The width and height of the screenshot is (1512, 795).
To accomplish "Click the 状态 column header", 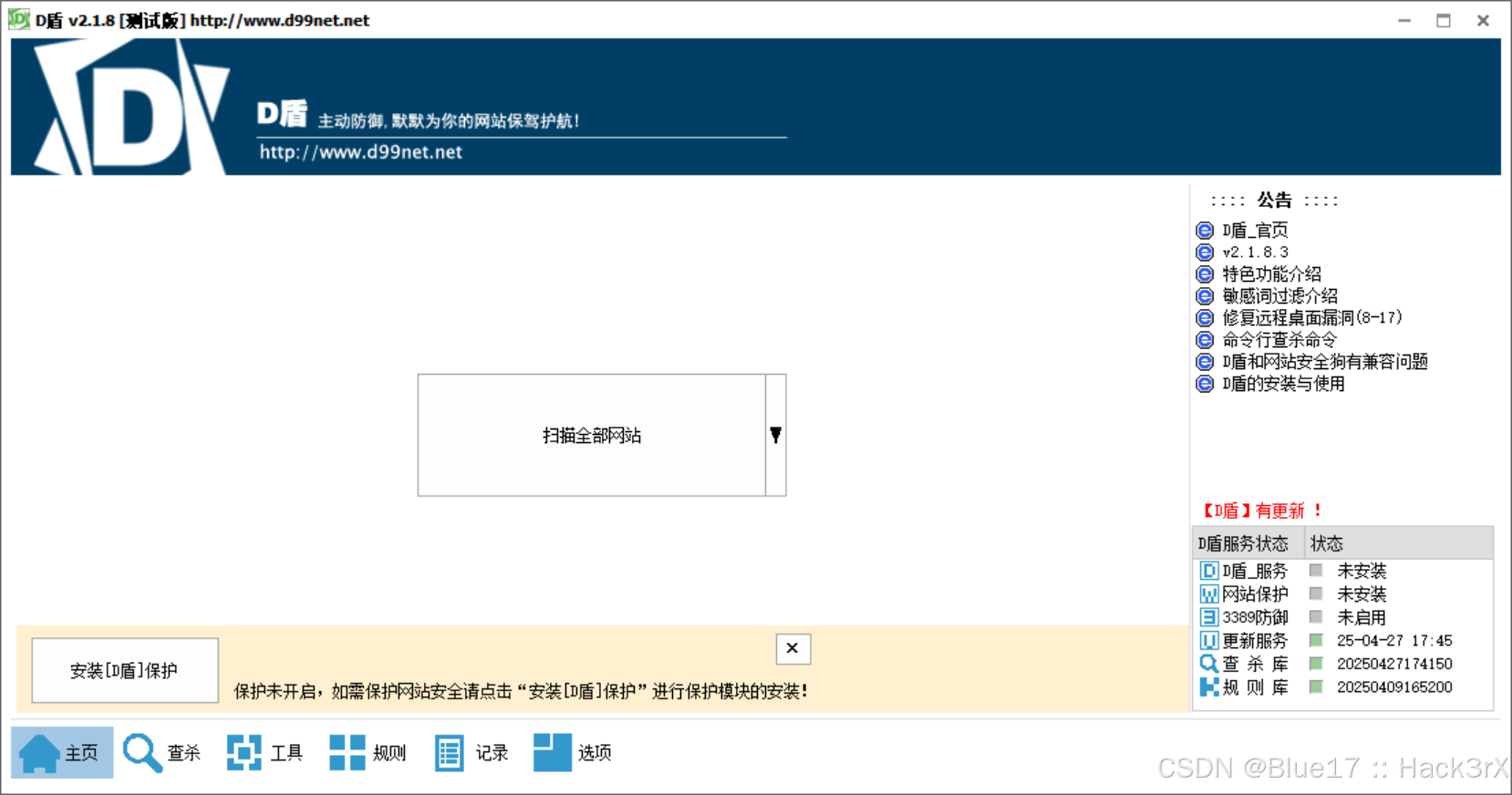I will pyautogui.click(x=1399, y=543).
